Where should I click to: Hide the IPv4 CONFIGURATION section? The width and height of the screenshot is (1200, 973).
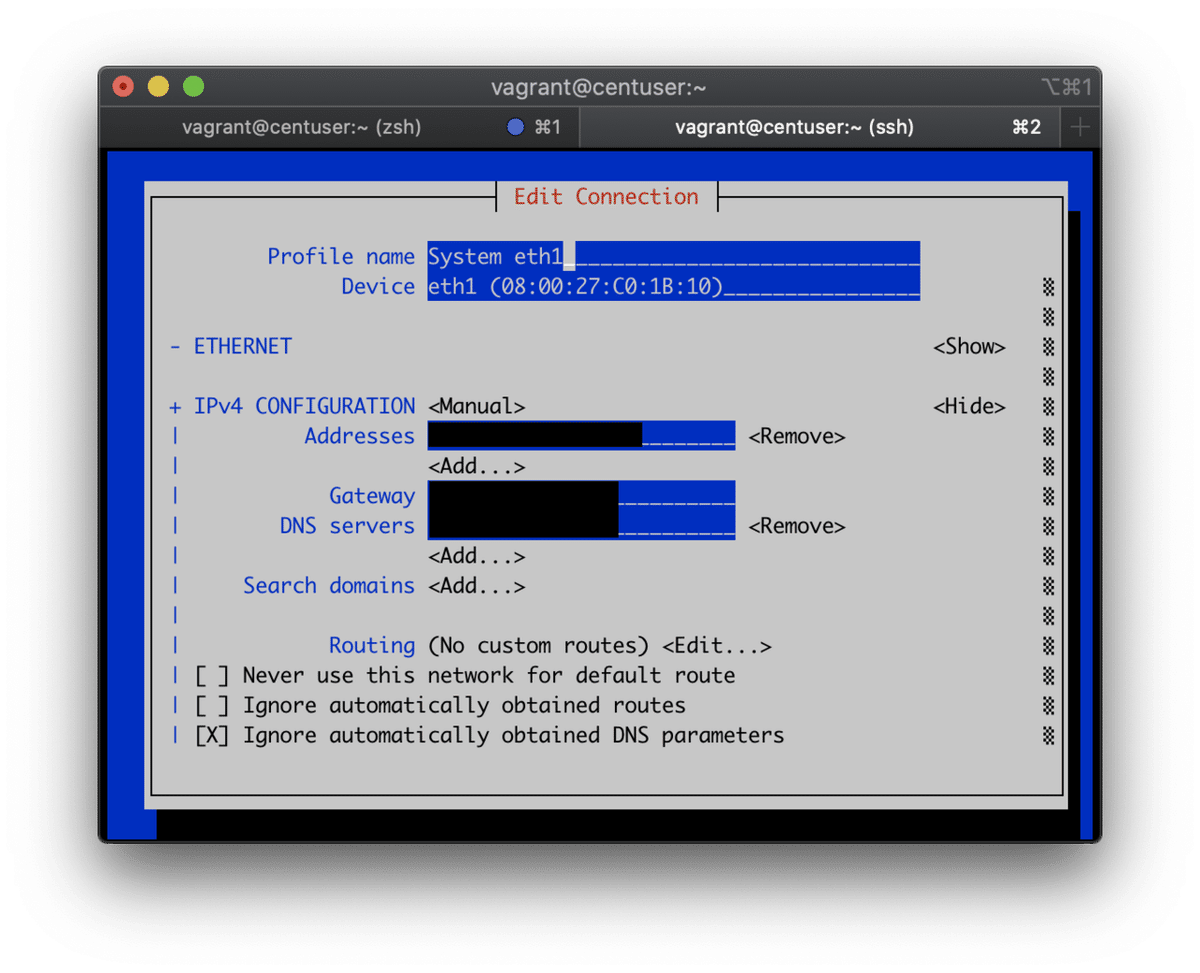969,407
